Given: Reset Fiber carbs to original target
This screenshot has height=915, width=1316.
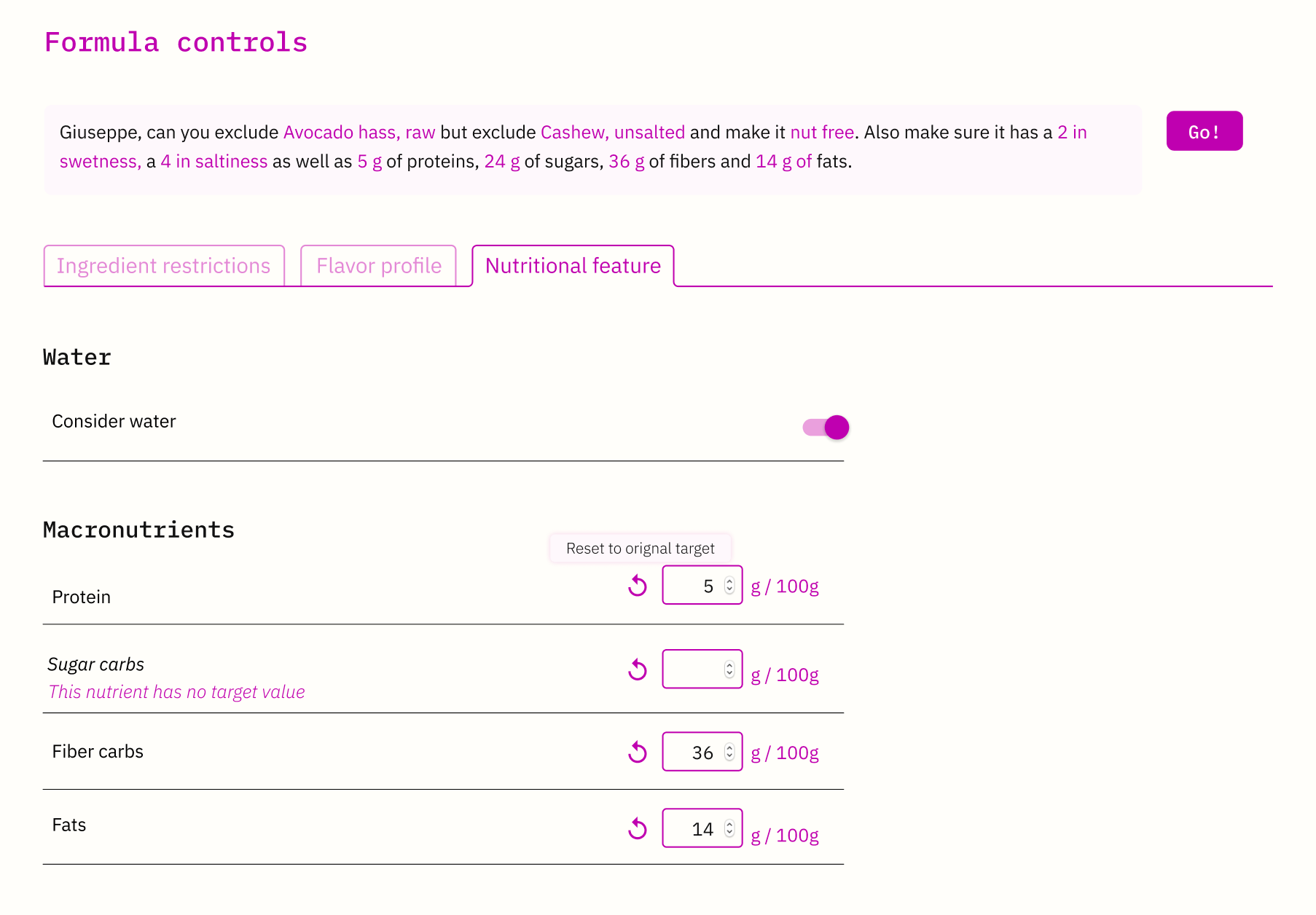Looking at the screenshot, I should (638, 752).
